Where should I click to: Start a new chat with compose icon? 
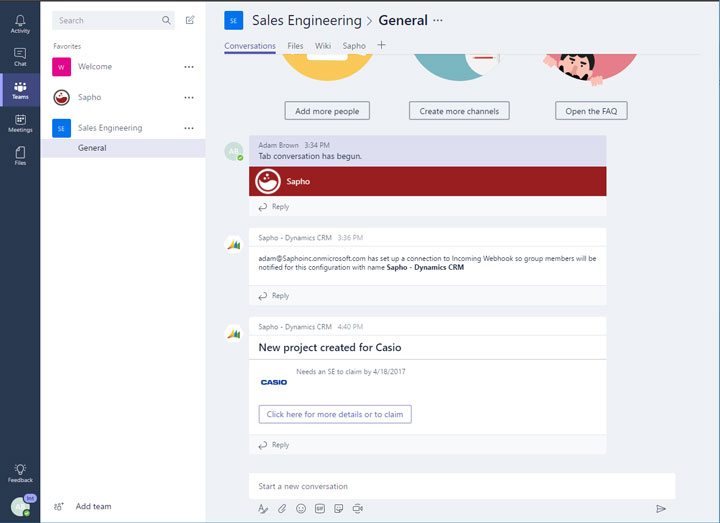click(190, 20)
